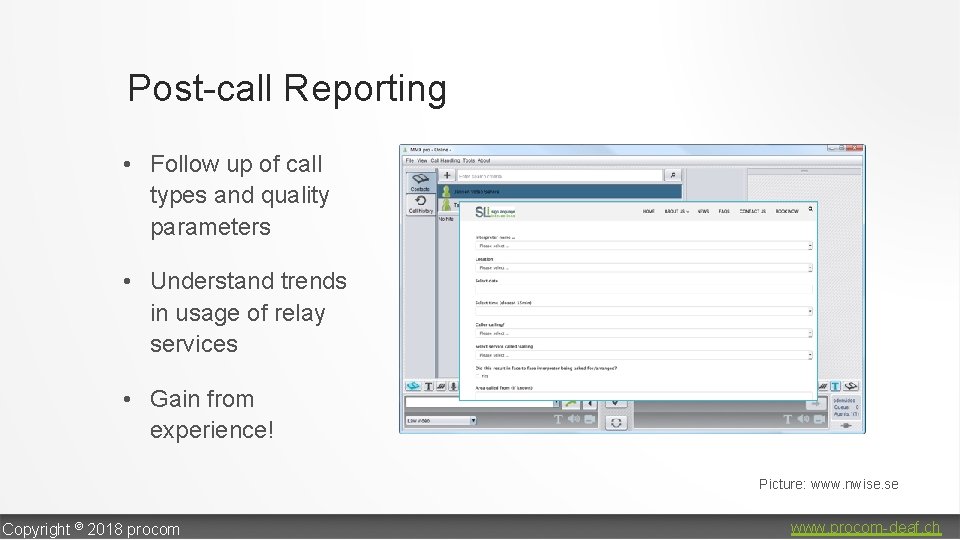Image resolution: width=960 pixels, height=540 pixels.
Task: Toggle the right panel camera icon
Action: pos(819,419)
